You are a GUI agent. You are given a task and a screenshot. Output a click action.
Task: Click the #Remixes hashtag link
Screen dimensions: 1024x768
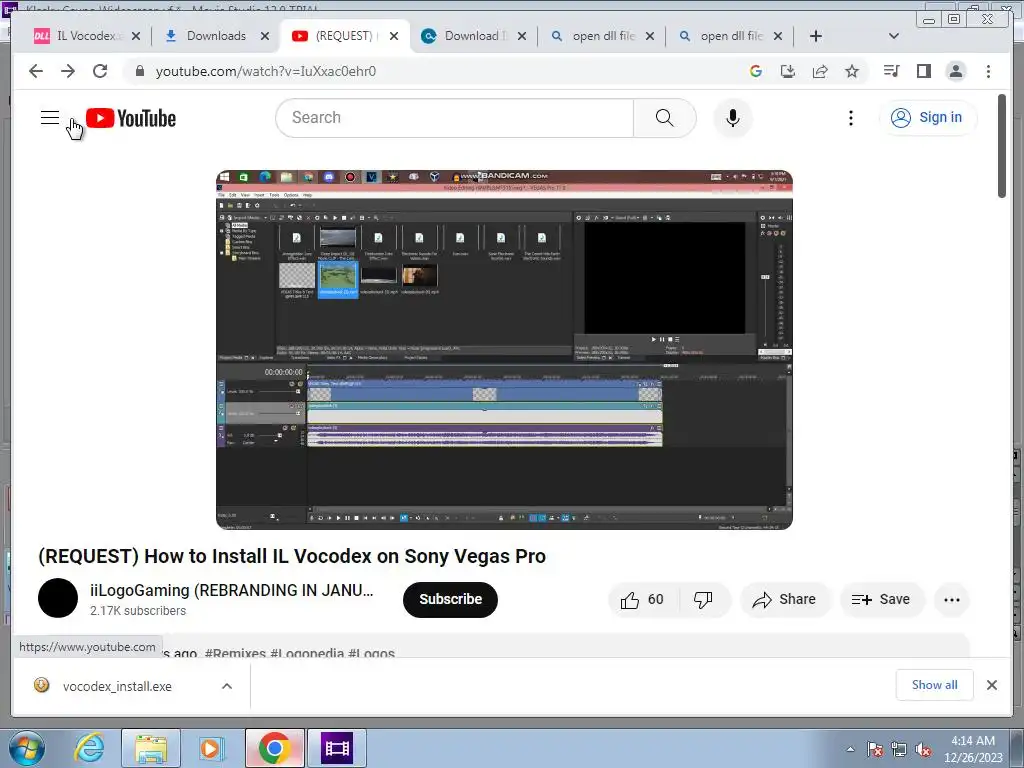point(235,652)
